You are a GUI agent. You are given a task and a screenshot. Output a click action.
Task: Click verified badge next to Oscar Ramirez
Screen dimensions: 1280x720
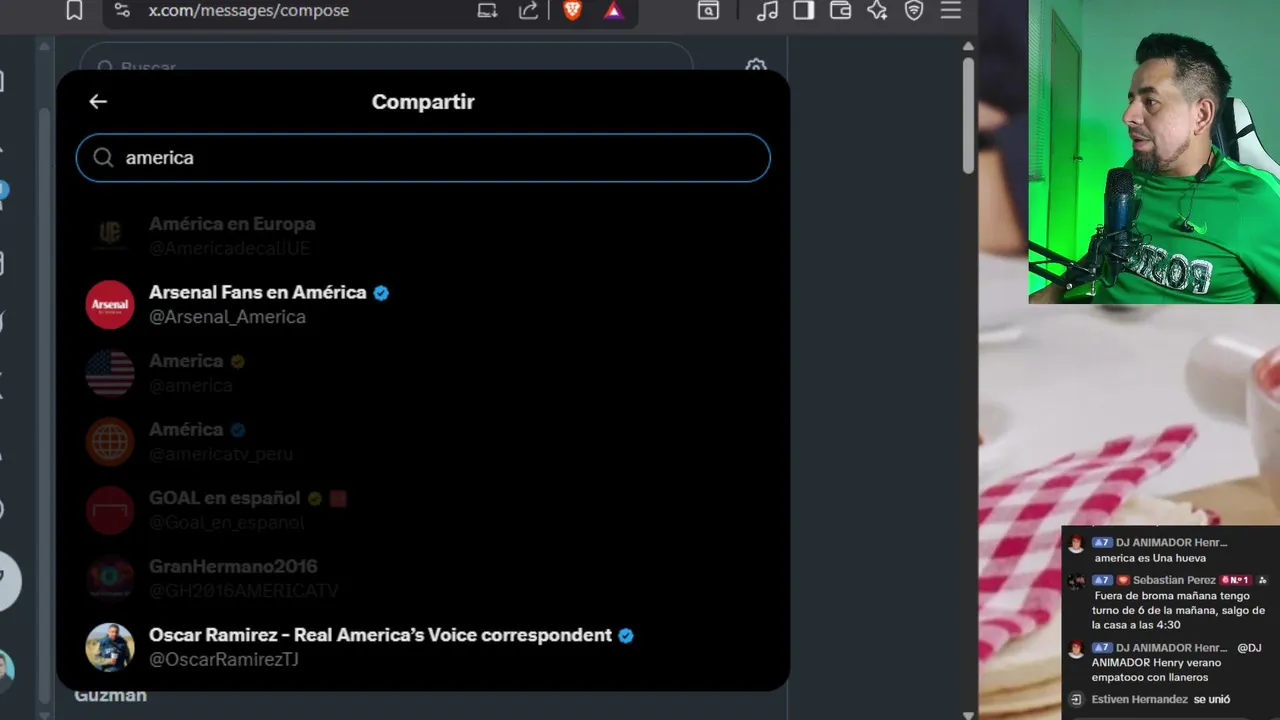pos(626,635)
